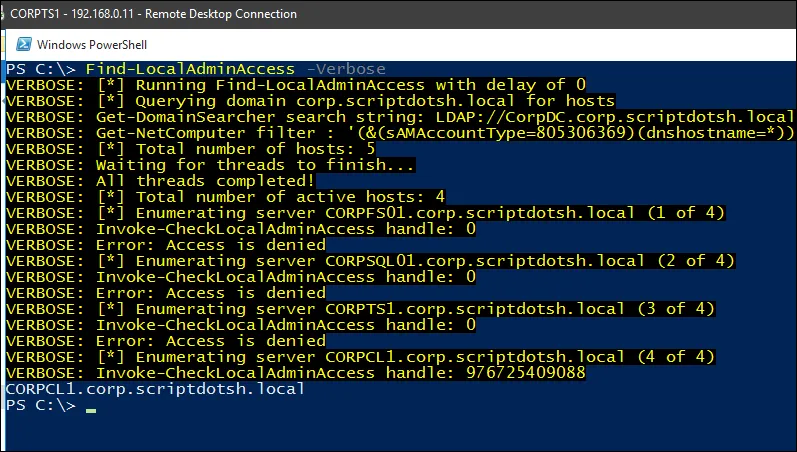Image resolution: width=797 pixels, height=452 pixels.
Task: Click the 'Querying domain corp.scriptdotsh.local' line
Action: pyautogui.click(x=311, y=101)
